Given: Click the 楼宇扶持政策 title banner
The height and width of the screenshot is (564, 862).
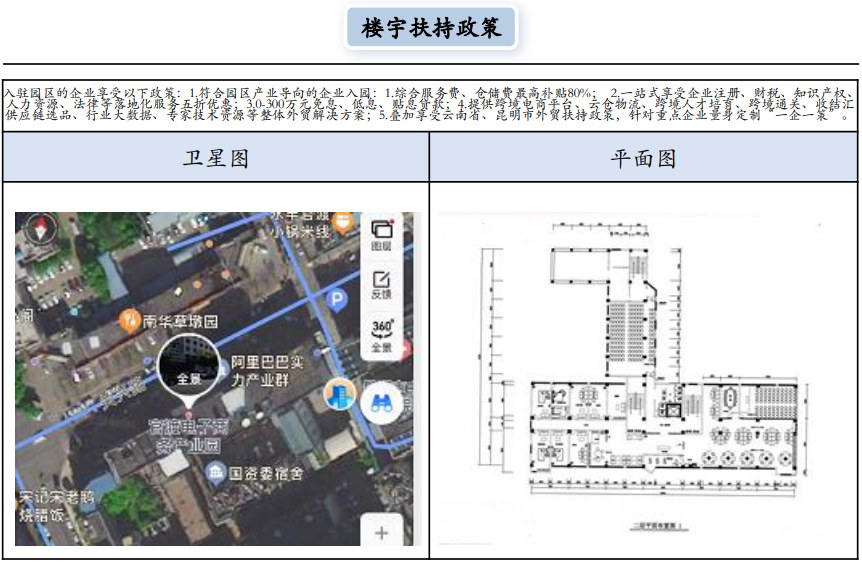Looking at the screenshot, I should pyautogui.click(x=431, y=27).
